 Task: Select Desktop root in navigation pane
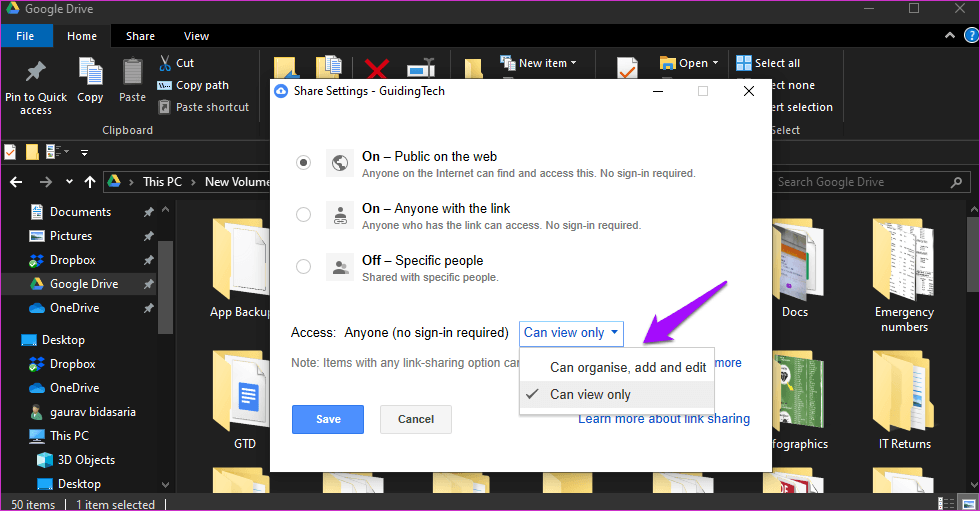pos(63,340)
